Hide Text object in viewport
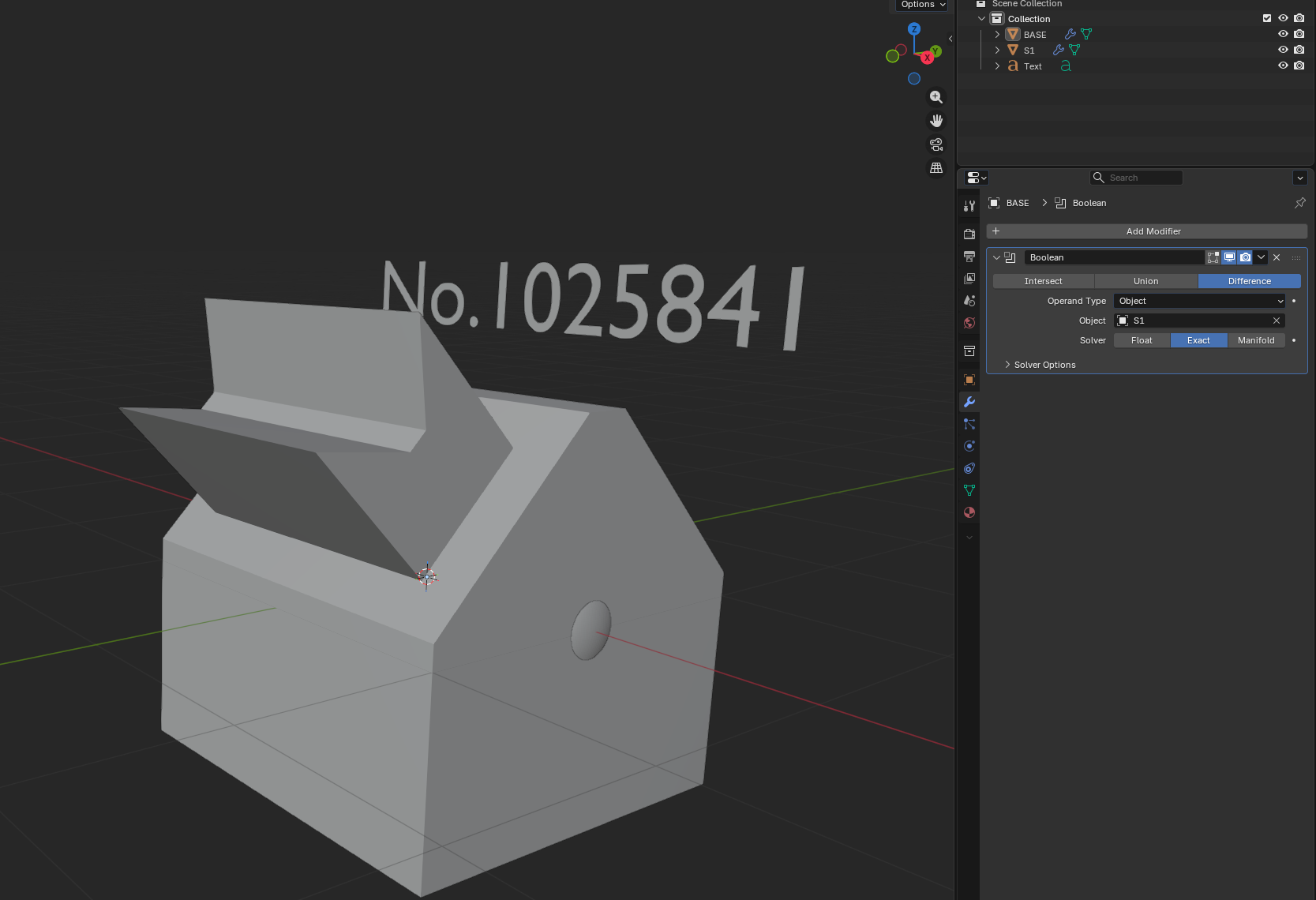 pos(1283,66)
